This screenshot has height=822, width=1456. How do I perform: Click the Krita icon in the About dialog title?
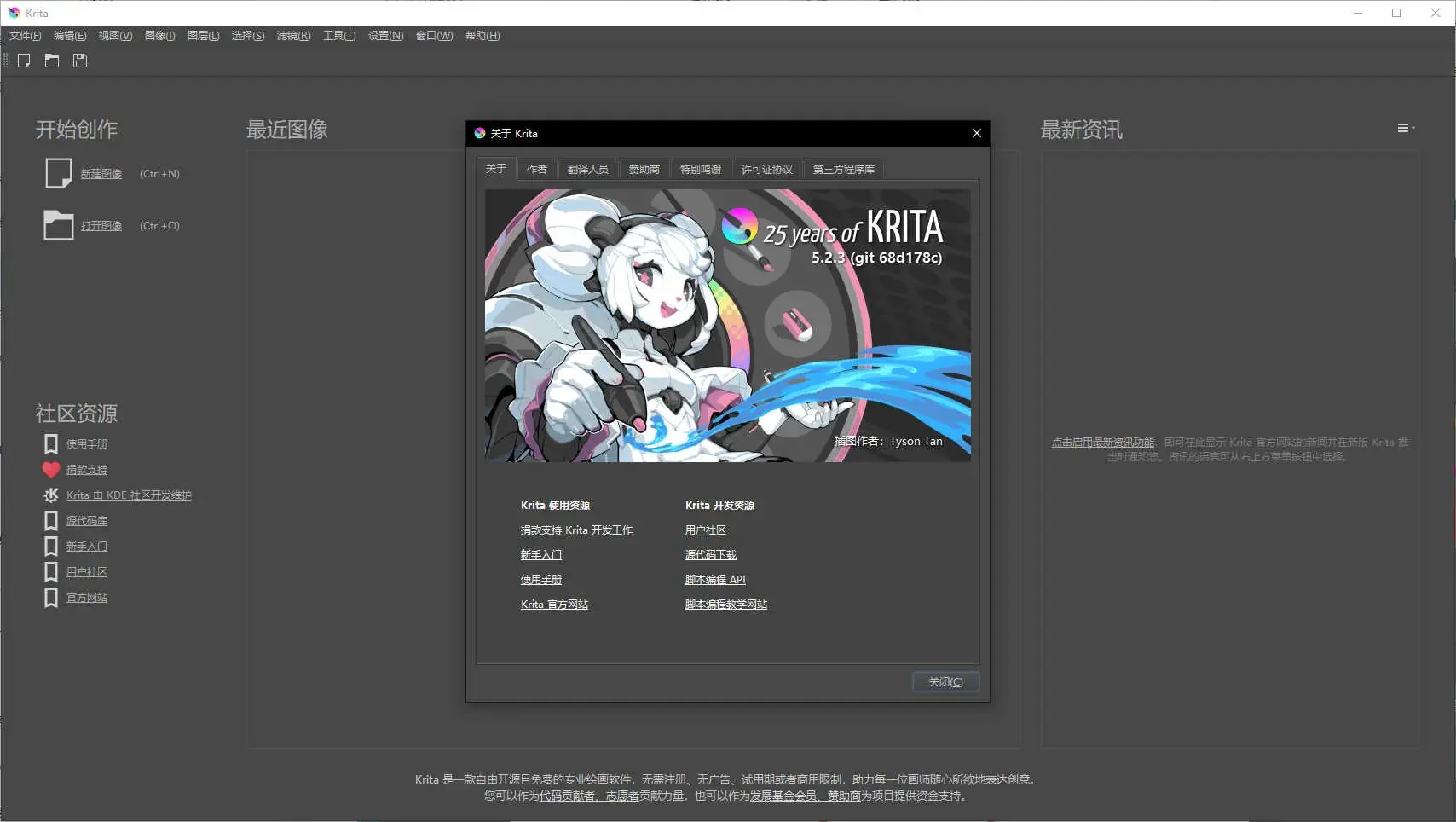480,133
